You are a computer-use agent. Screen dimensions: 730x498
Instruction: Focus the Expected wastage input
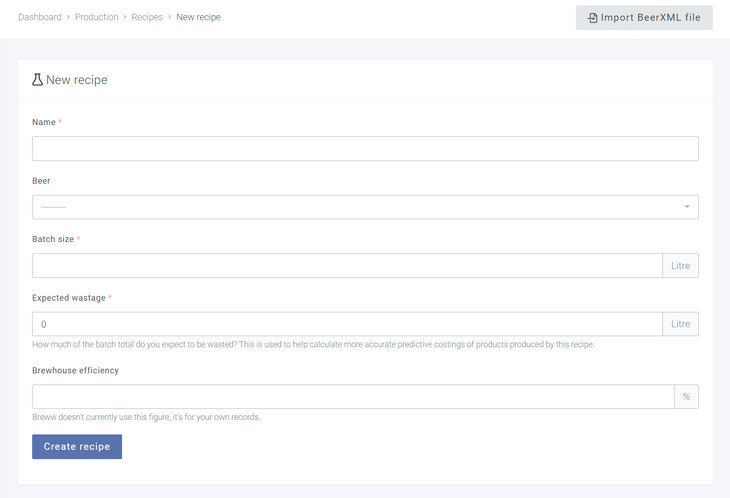pyautogui.click(x=347, y=324)
